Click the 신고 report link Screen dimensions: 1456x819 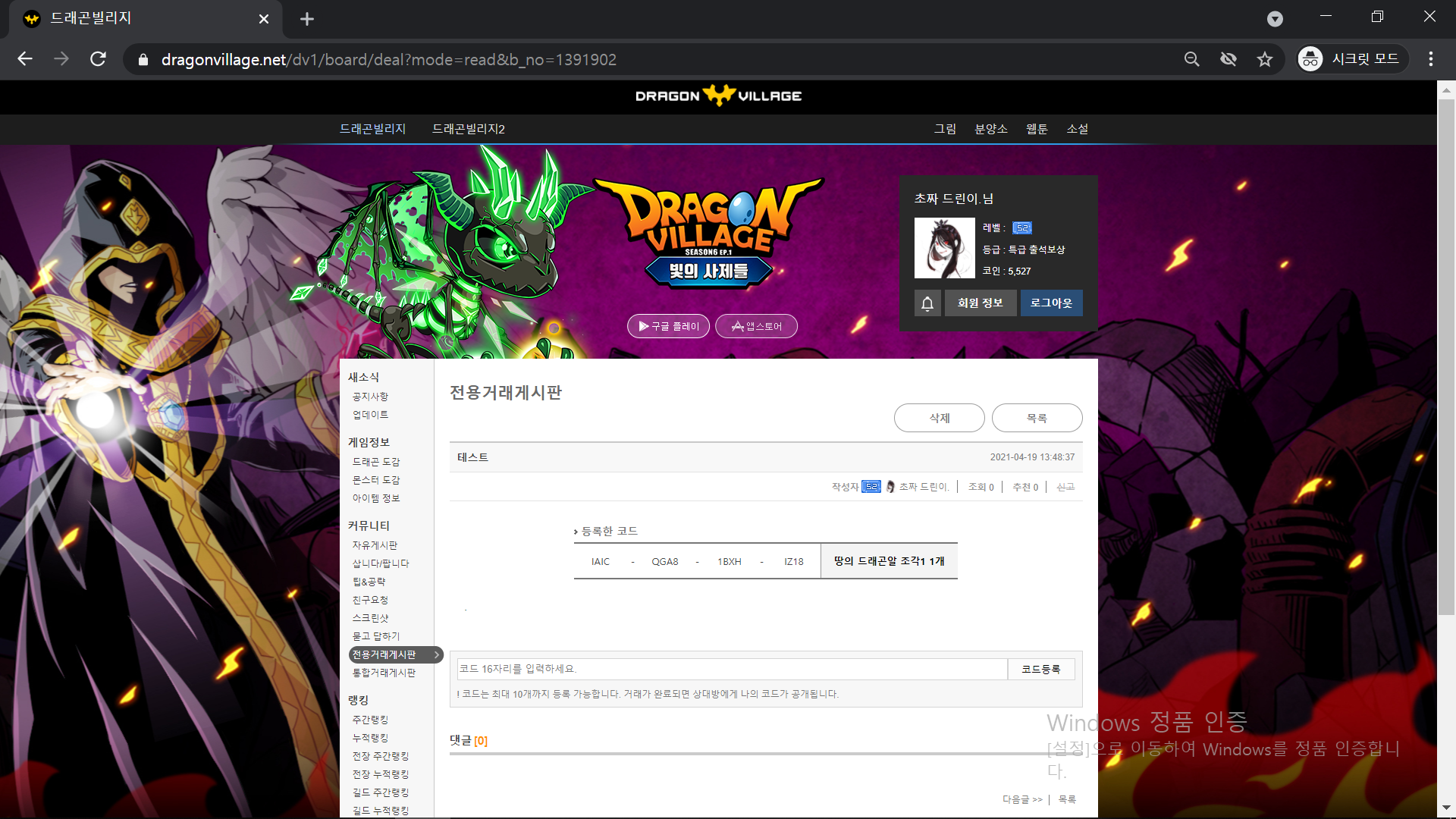1065,487
